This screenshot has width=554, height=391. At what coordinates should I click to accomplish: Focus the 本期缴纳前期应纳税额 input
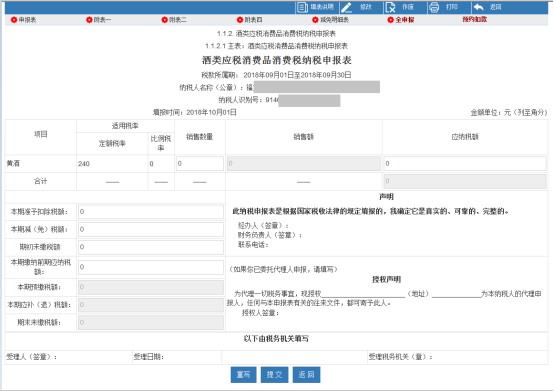click(151, 267)
